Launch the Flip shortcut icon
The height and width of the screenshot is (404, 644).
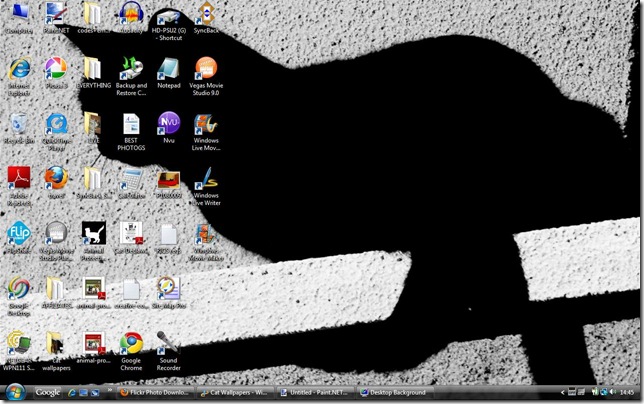[x=19, y=237]
